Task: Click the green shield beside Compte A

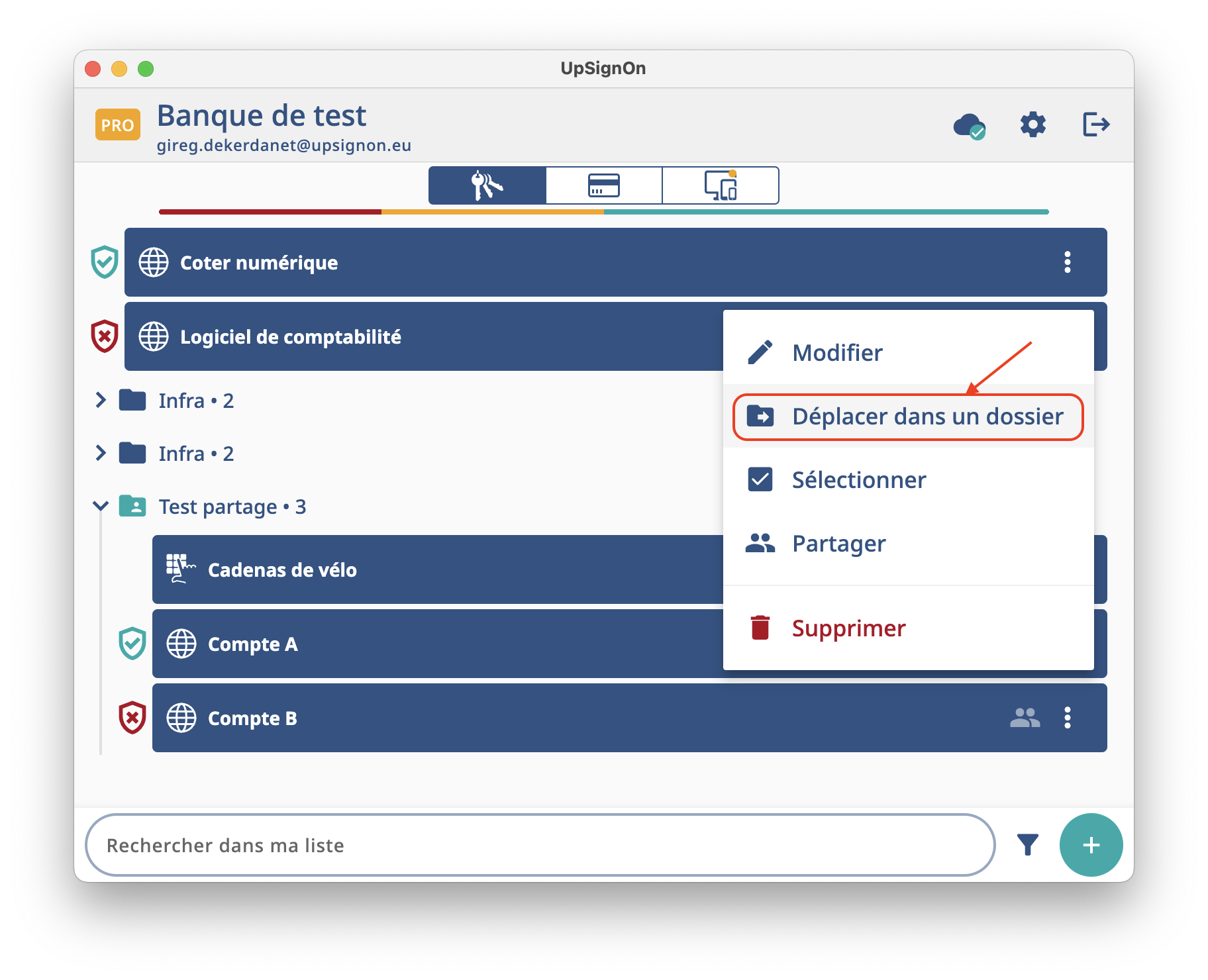Action: point(132,644)
